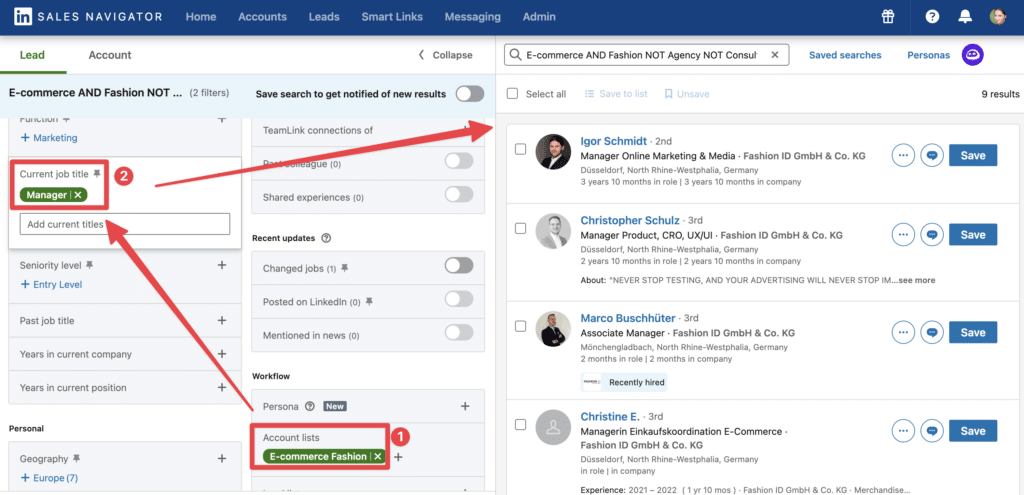Open the profile avatar menu
The width and height of the screenshot is (1024, 495).
(998, 17)
